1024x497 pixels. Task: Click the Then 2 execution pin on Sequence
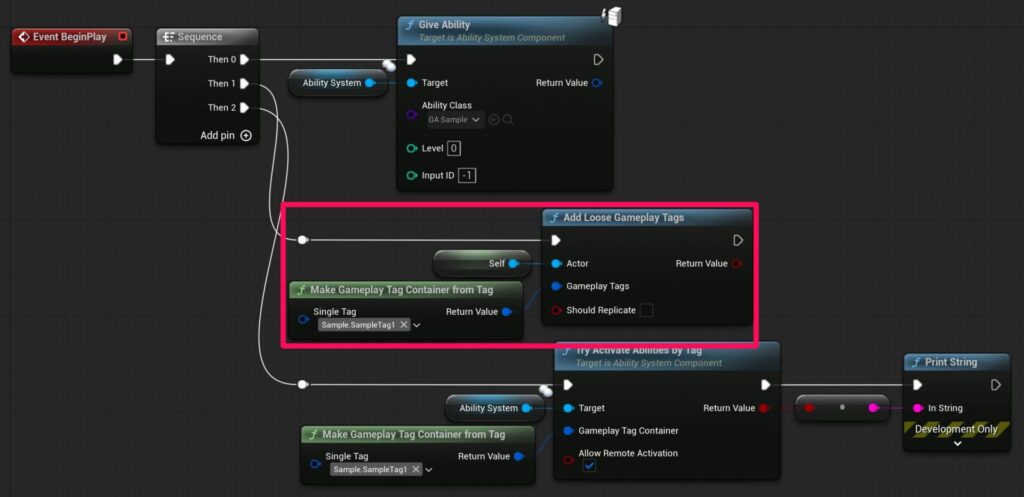(244, 108)
